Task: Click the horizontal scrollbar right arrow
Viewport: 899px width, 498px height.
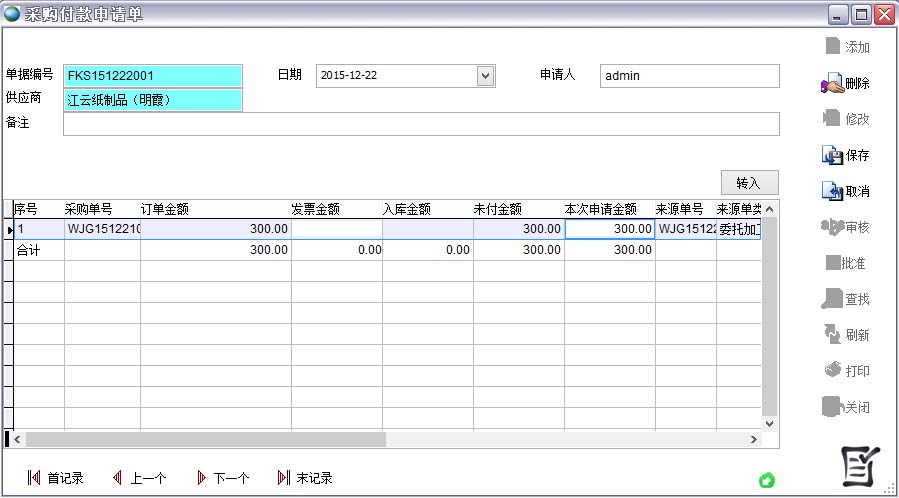Action: (x=755, y=439)
